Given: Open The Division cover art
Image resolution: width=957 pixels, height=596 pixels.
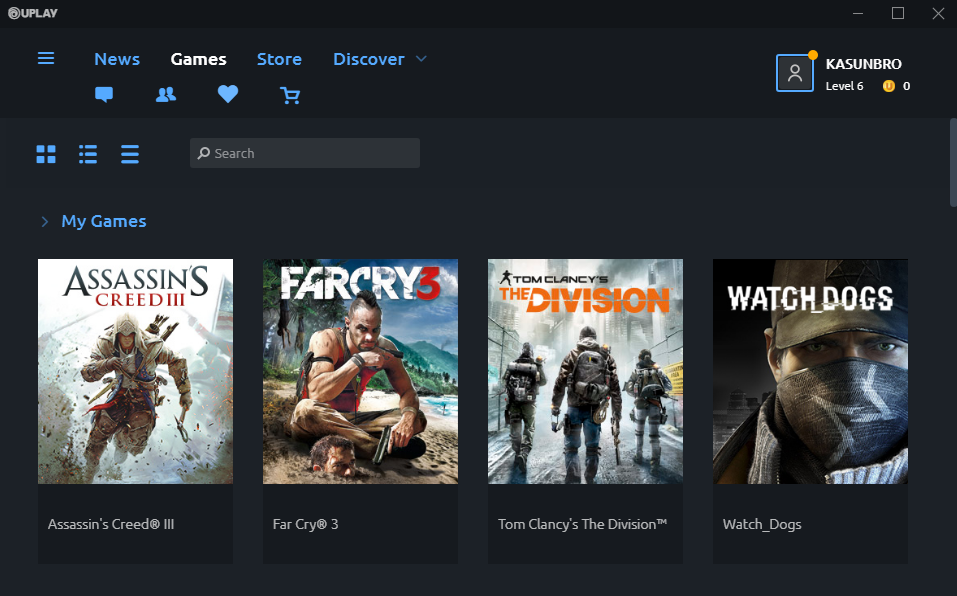Looking at the screenshot, I should tap(585, 372).
